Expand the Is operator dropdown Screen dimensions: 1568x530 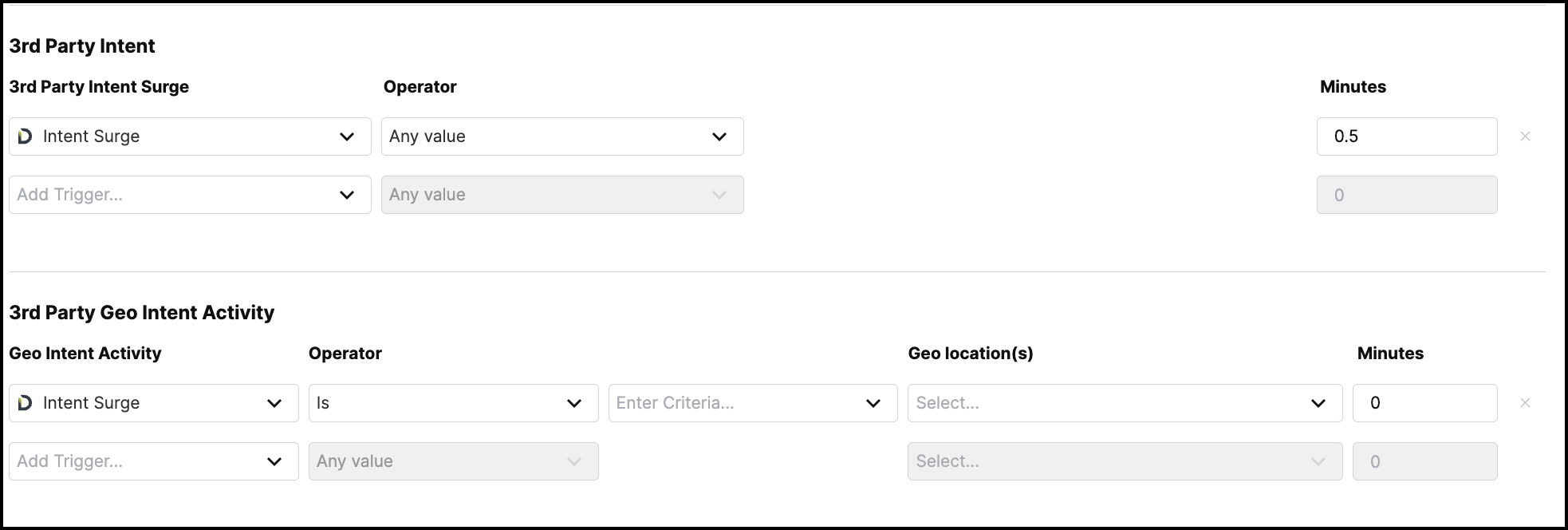(453, 403)
